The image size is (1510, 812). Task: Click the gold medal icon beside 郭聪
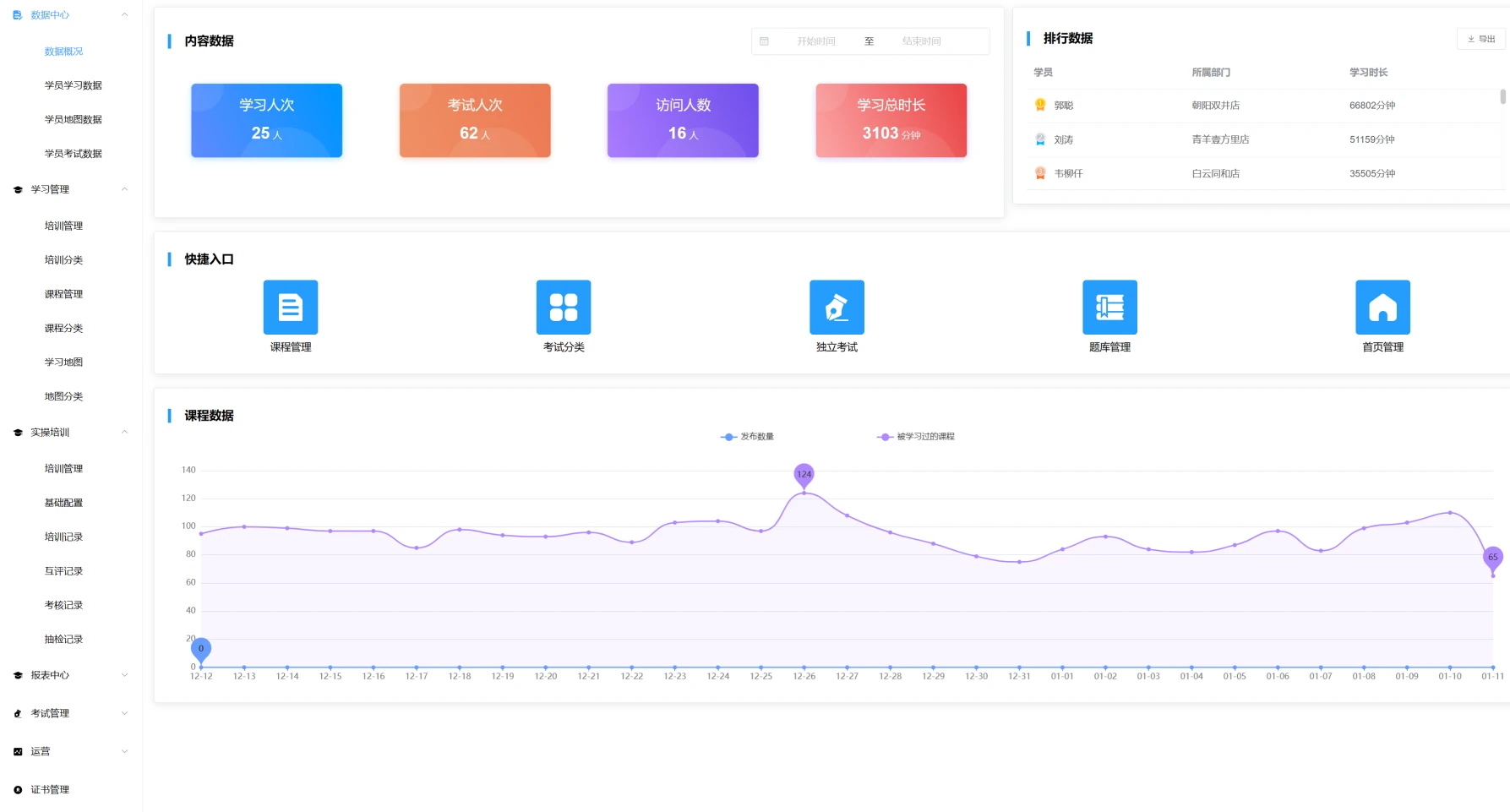1040,105
